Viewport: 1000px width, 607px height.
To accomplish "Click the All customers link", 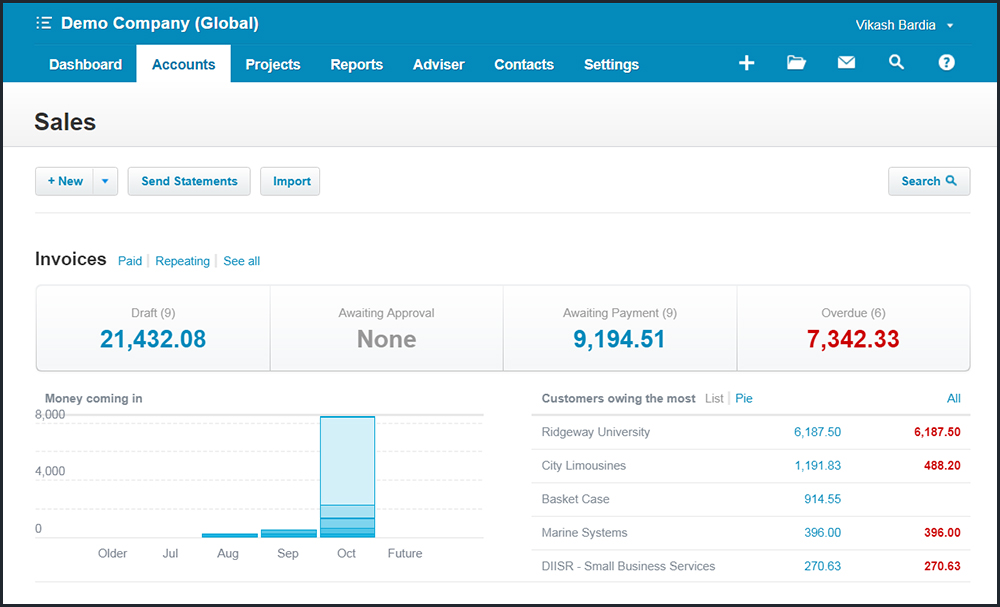I will (x=953, y=399).
